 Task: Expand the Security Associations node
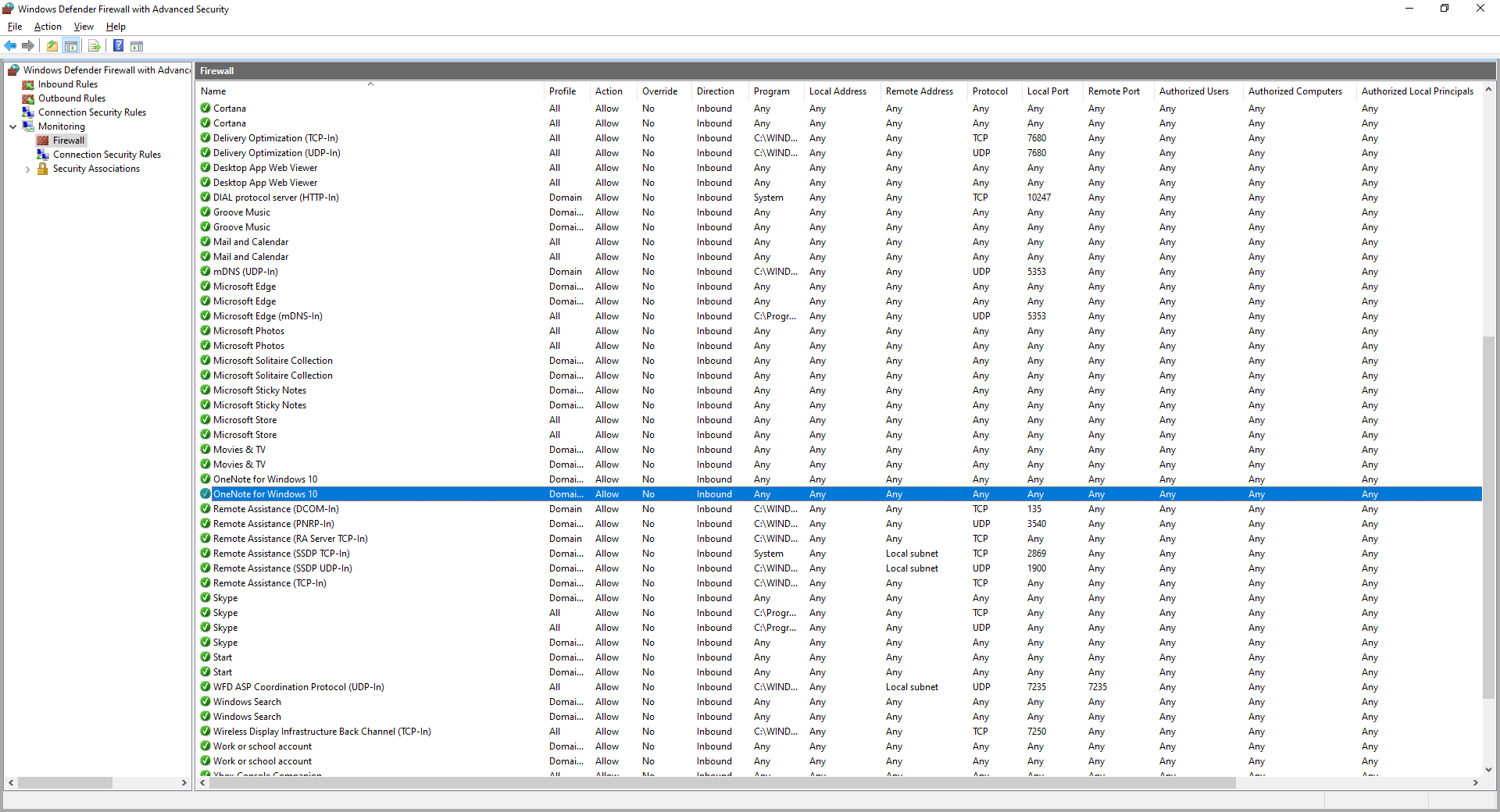point(28,169)
